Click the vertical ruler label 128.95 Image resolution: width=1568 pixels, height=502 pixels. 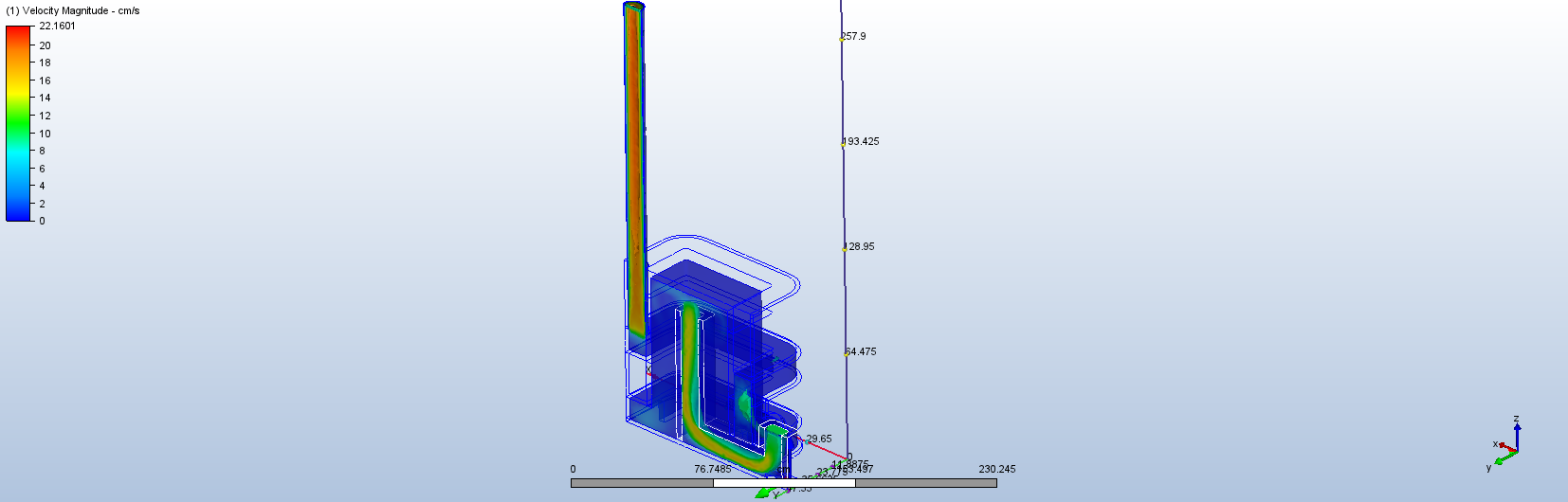(861, 246)
